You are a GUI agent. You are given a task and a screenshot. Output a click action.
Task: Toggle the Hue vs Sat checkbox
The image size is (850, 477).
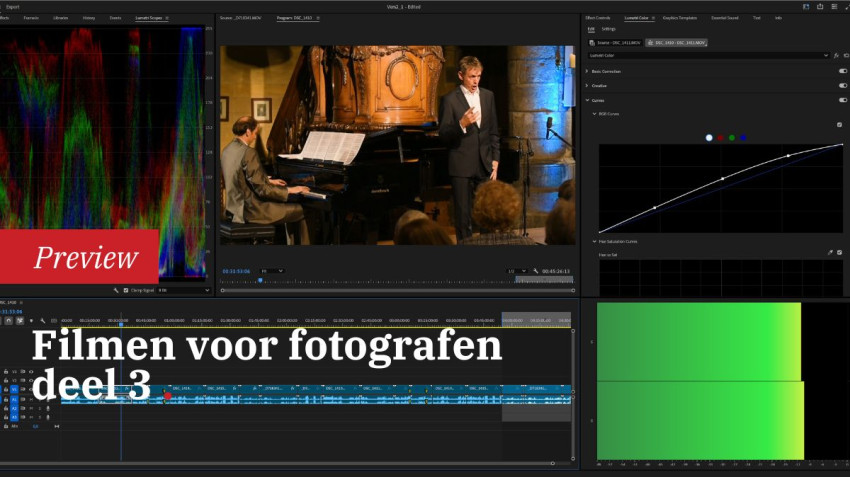(x=839, y=253)
